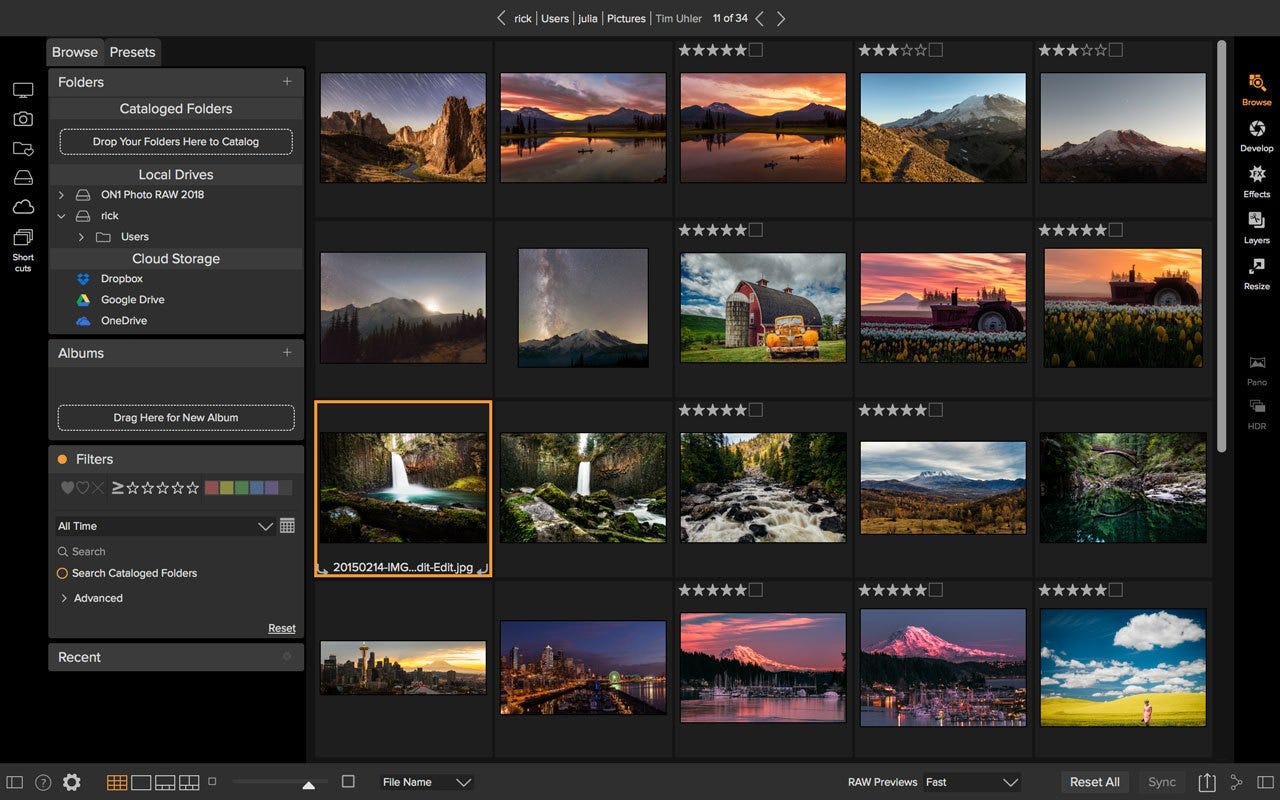This screenshot has width=1280, height=800.
Task: Switch to the Presets tab
Action: (x=132, y=52)
